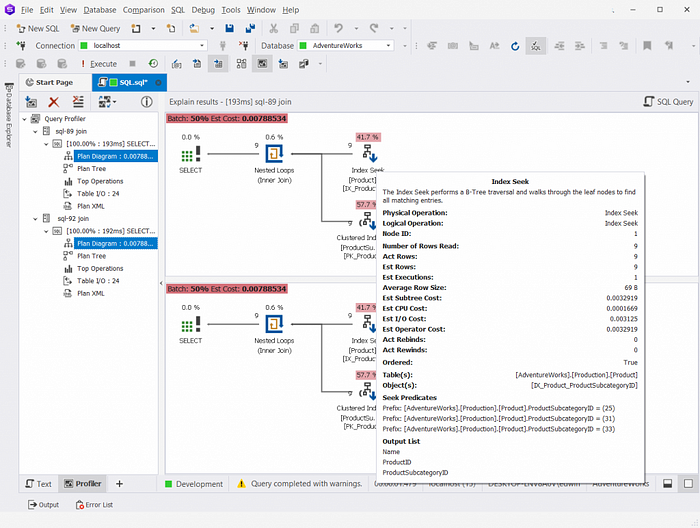Click the Save icon in toolbar

(x=229, y=29)
